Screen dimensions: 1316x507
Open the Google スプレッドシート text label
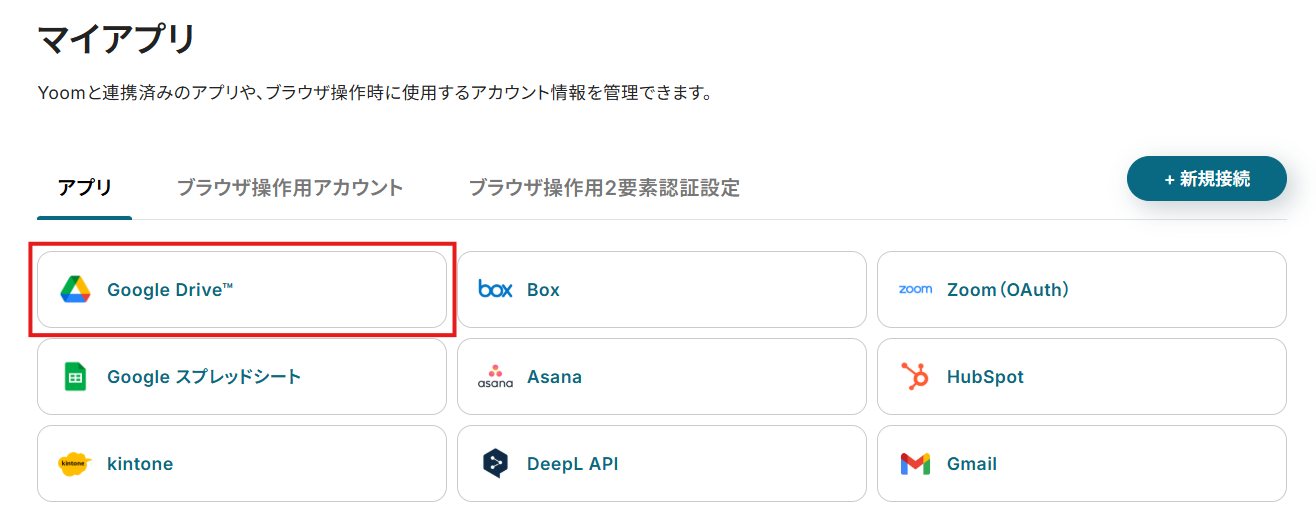pyautogui.click(x=204, y=377)
